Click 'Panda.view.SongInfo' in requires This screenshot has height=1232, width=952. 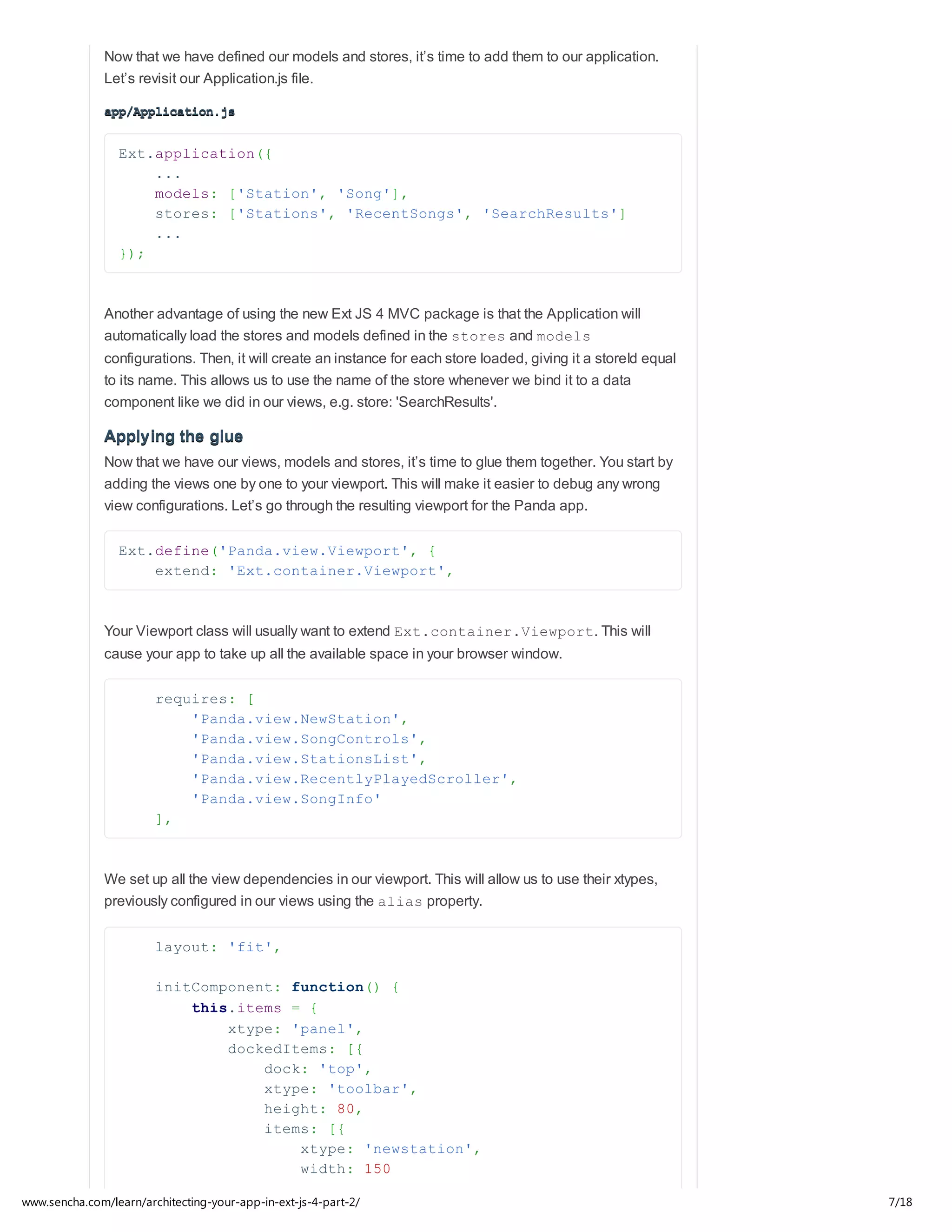(286, 799)
